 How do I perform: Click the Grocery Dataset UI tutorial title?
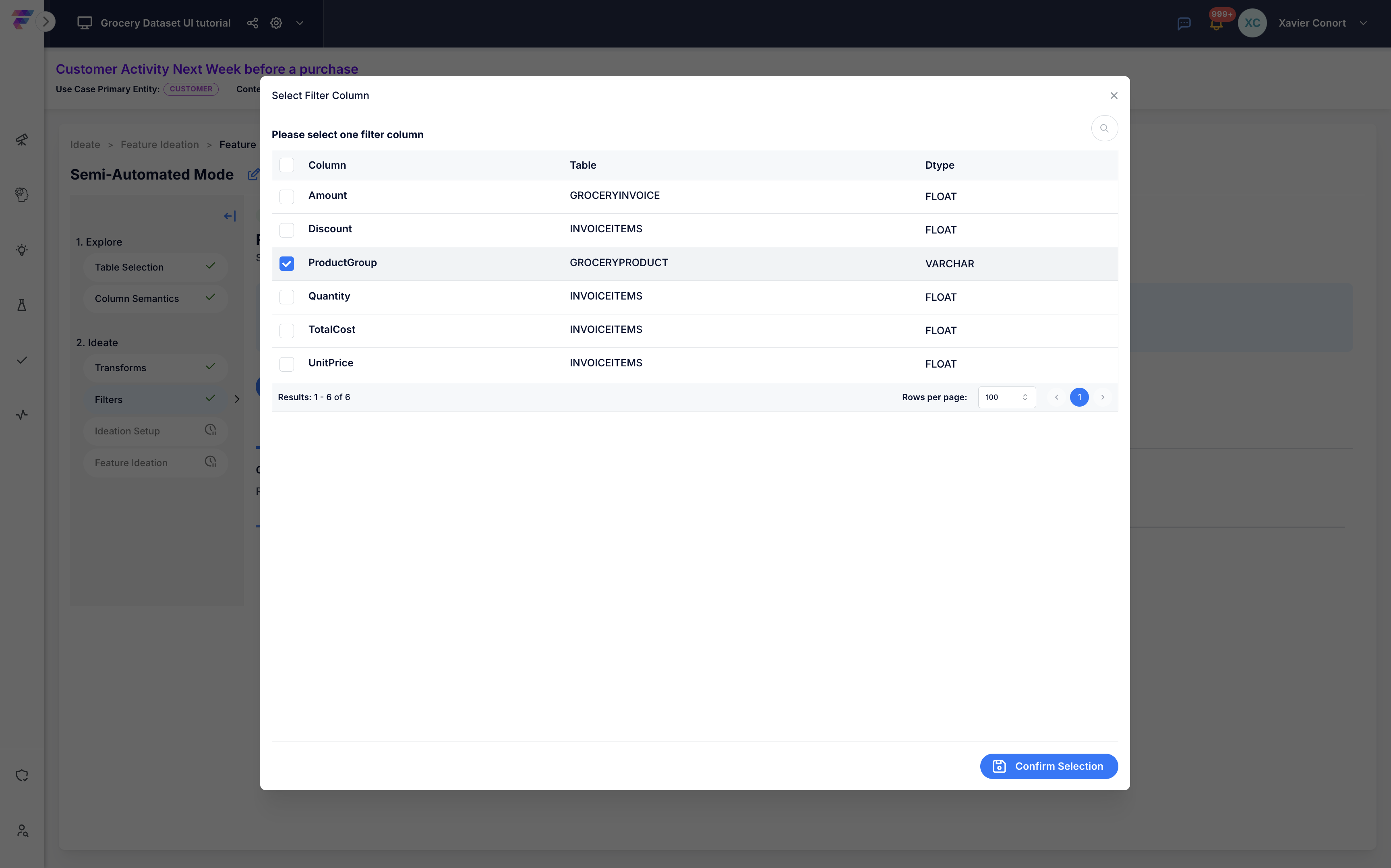point(166,23)
